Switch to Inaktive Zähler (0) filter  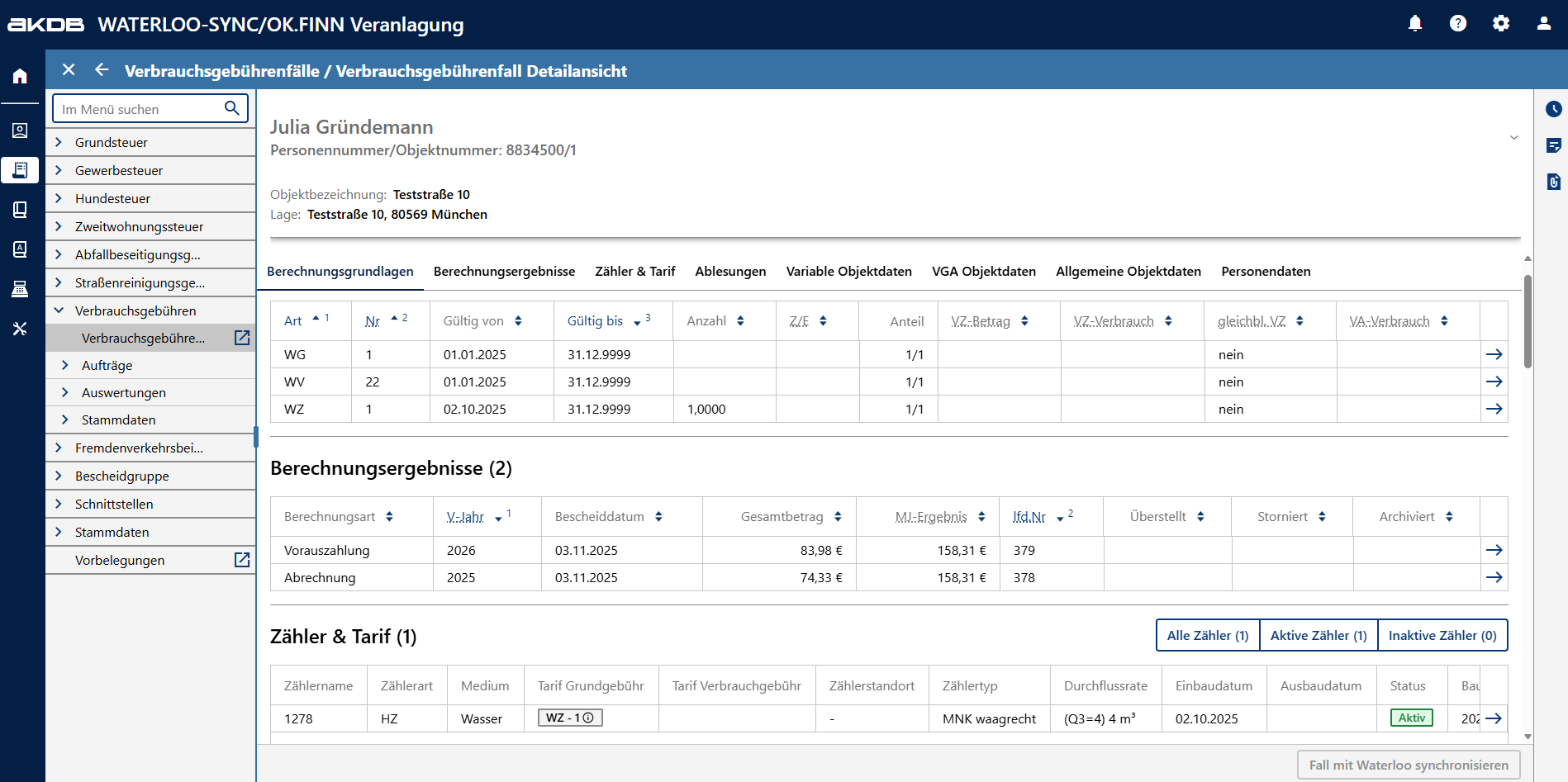[1442, 635]
